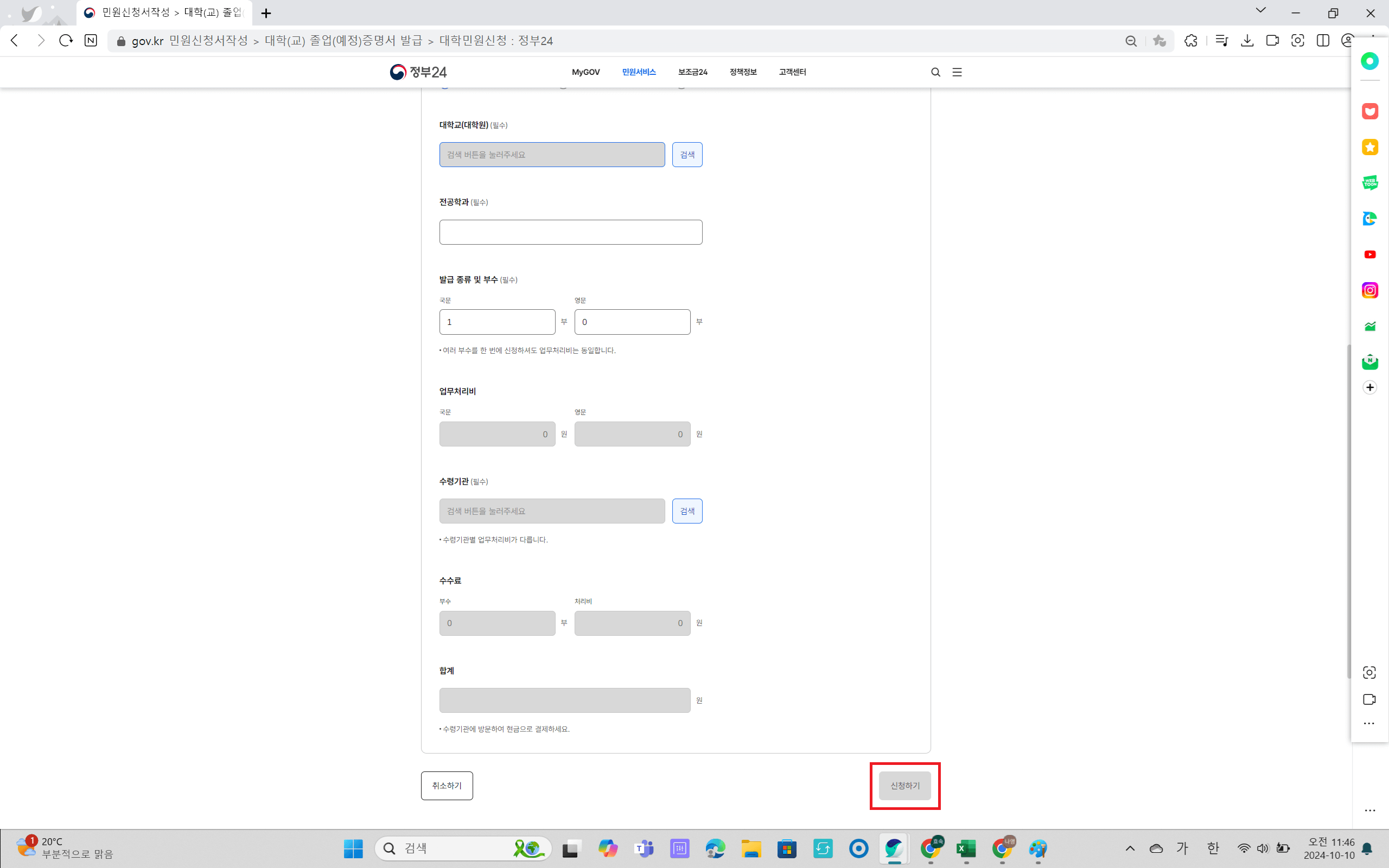
Task: Select the MyGOV menu item
Action: (x=585, y=72)
